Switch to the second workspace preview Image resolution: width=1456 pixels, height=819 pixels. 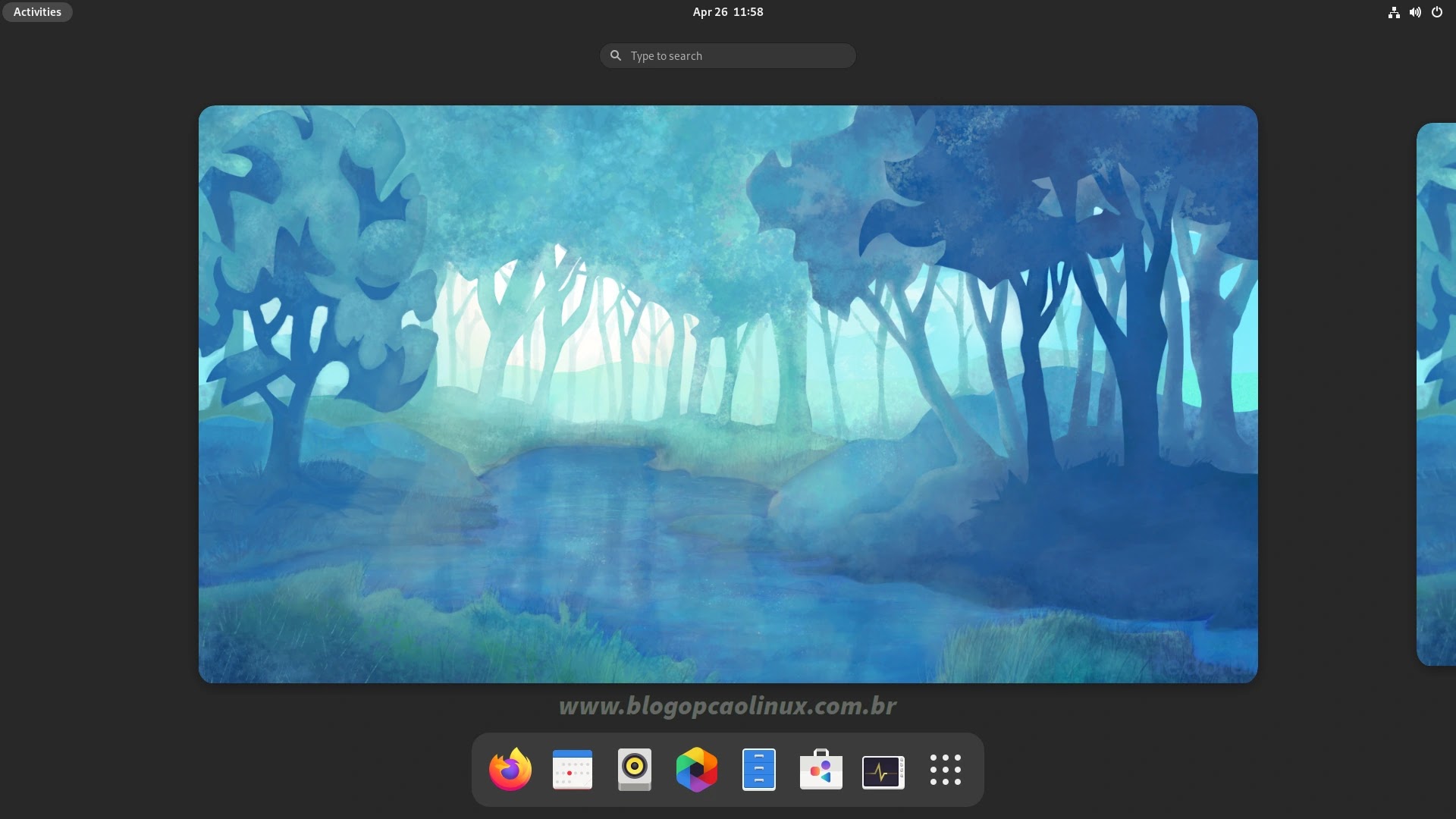1436,394
